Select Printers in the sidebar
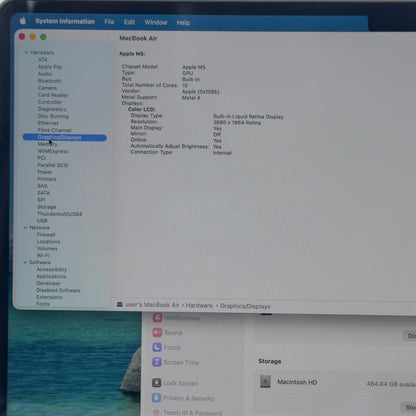The height and width of the screenshot is (416, 416). [x=47, y=179]
